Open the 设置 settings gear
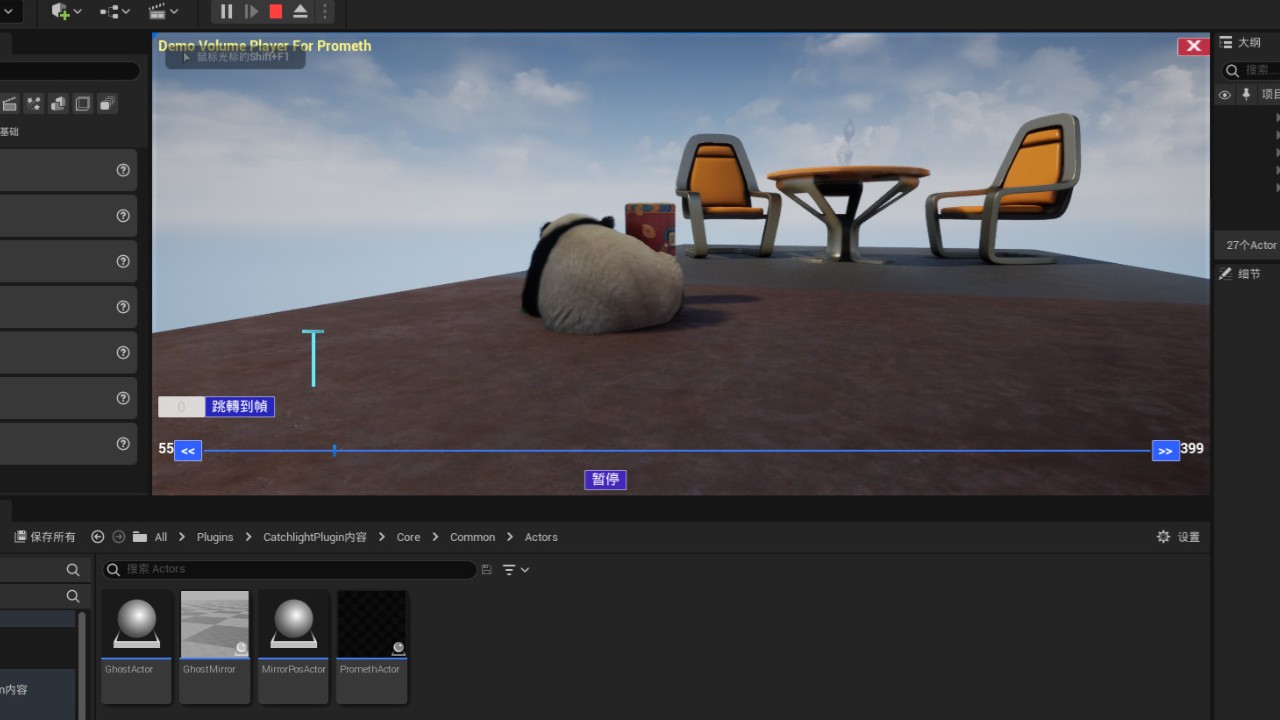Viewport: 1280px width, 720px height. (1178, 537)
